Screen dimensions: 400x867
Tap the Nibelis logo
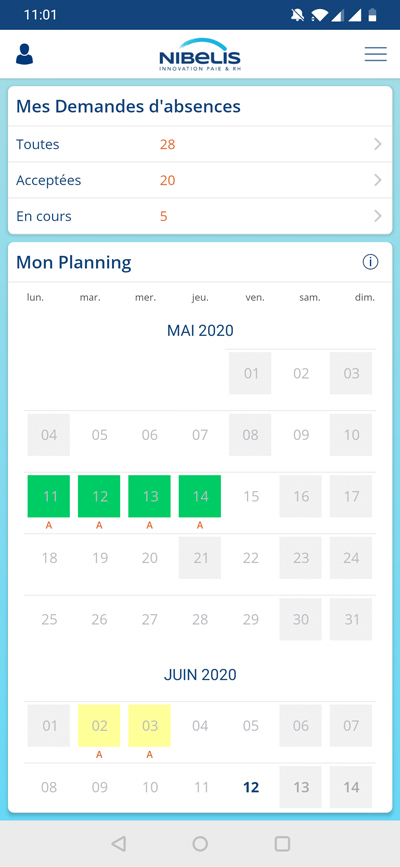(200, 55)
